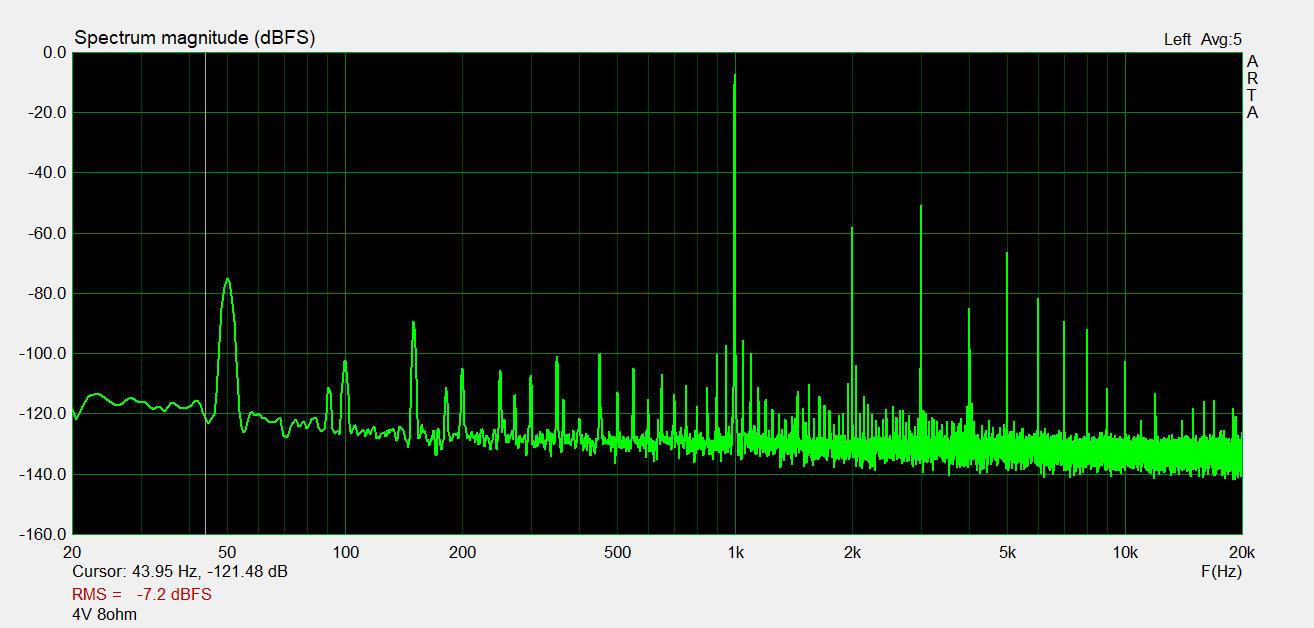Viewport: 1314px width, 628px height.
Task: Click the cursor readout '43.95 Hz, -121.48 dB'
Action: 210,572
